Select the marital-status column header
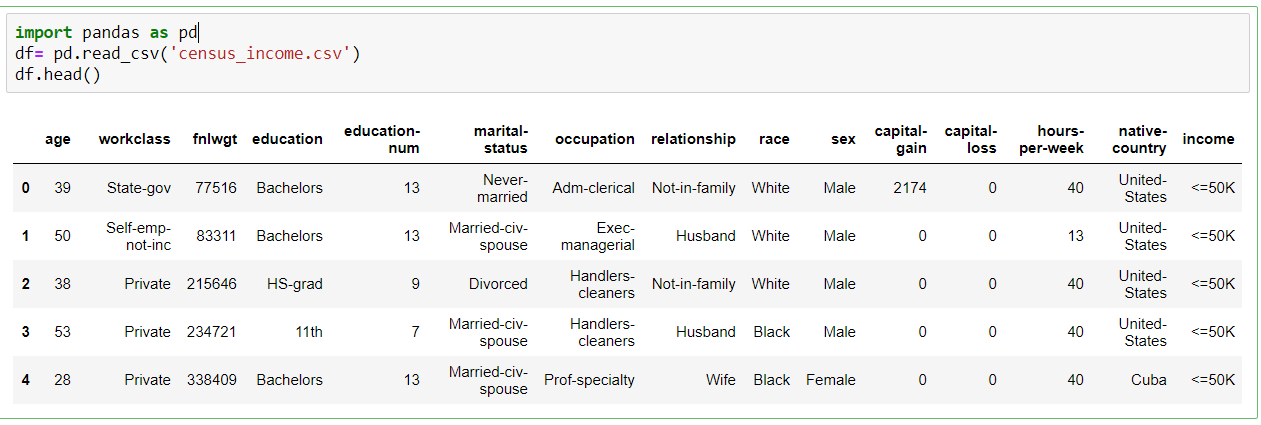Screen dimensions: 1261x425 click(x=500, y=139)
